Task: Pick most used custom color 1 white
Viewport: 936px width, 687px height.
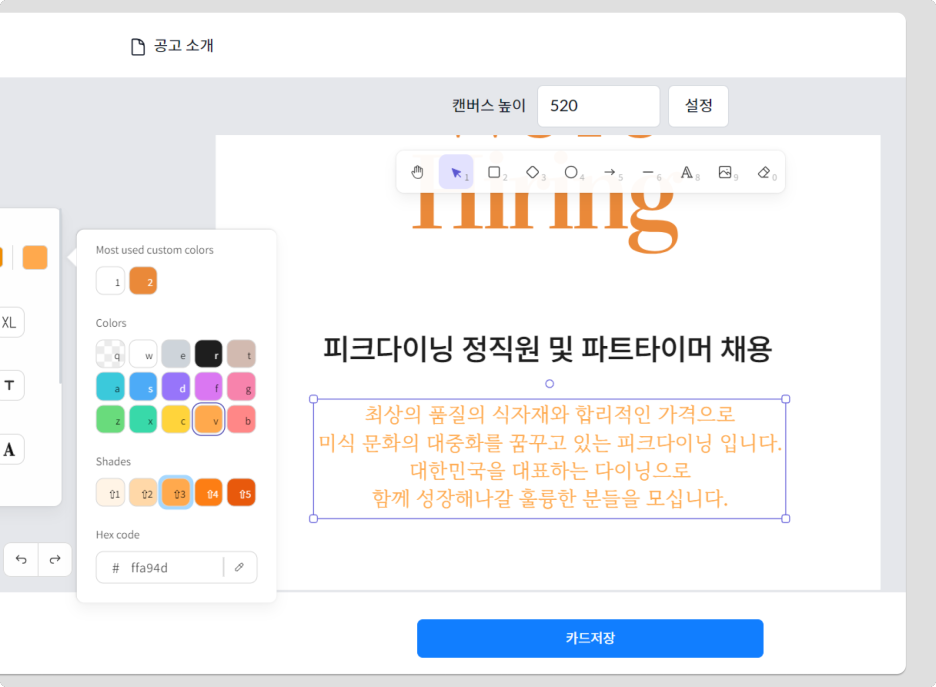Action: [x=110, y=281]
